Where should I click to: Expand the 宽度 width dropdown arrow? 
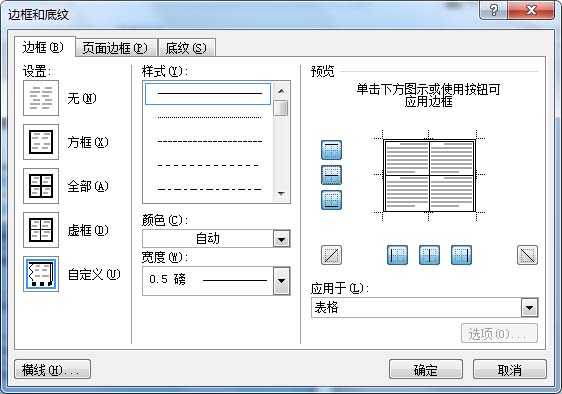(281, 281)
